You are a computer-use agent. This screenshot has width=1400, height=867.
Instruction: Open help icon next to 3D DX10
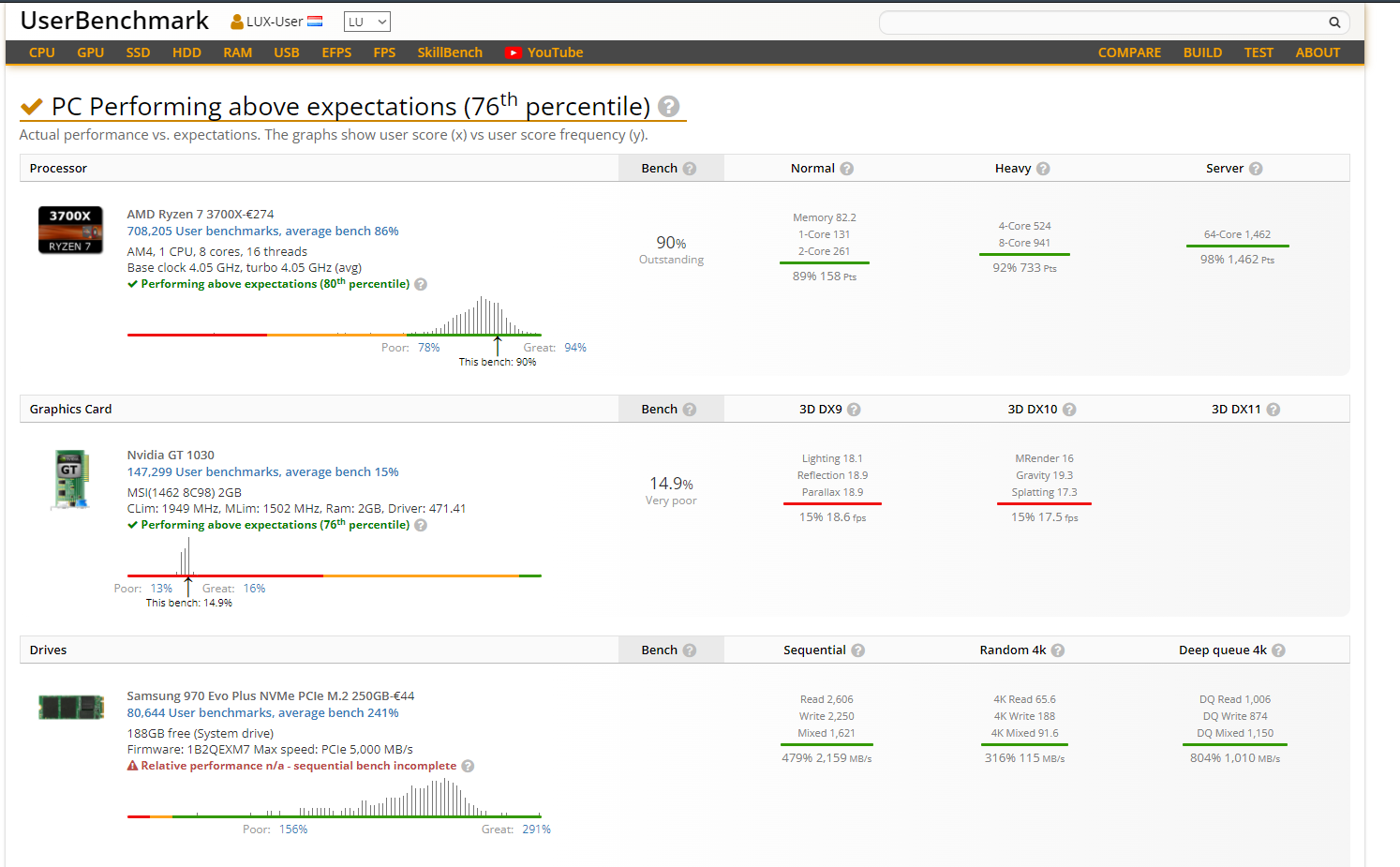coord(1069,410)
